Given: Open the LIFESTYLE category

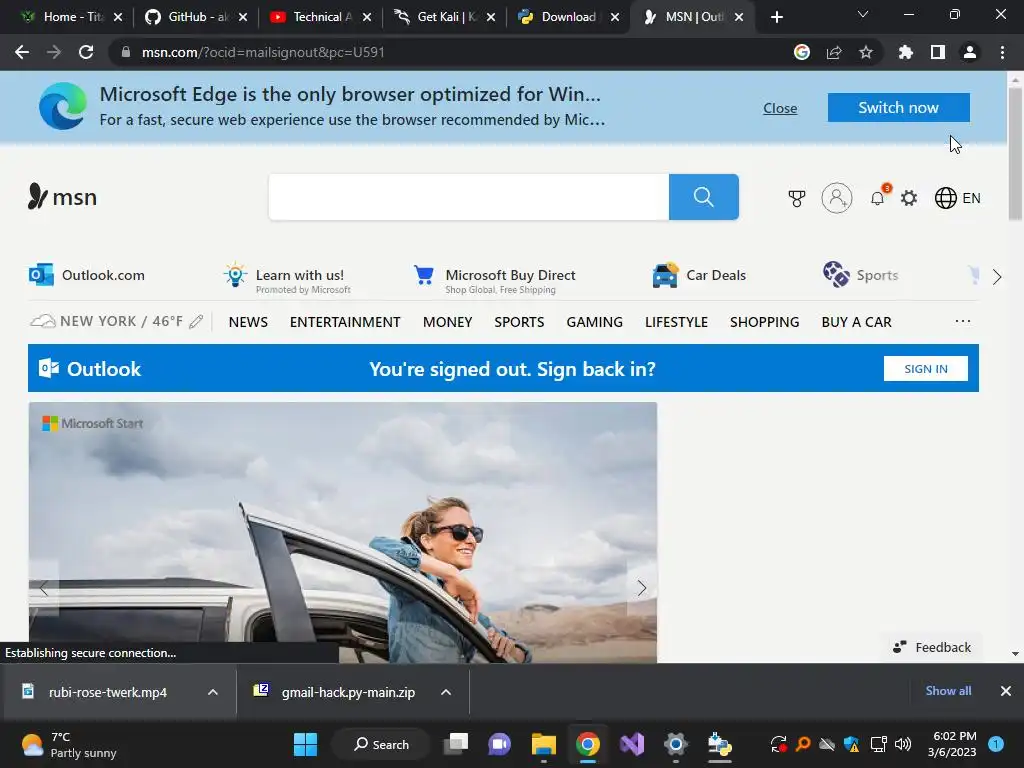Looking at the screenshot, I should tap(676, 322).
